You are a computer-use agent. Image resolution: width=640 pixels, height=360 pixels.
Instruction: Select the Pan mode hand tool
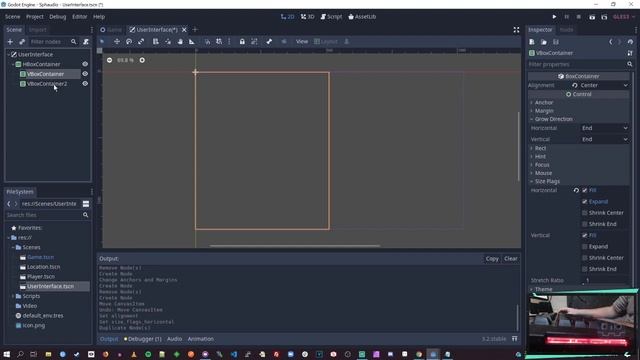[x=180, y=42]
